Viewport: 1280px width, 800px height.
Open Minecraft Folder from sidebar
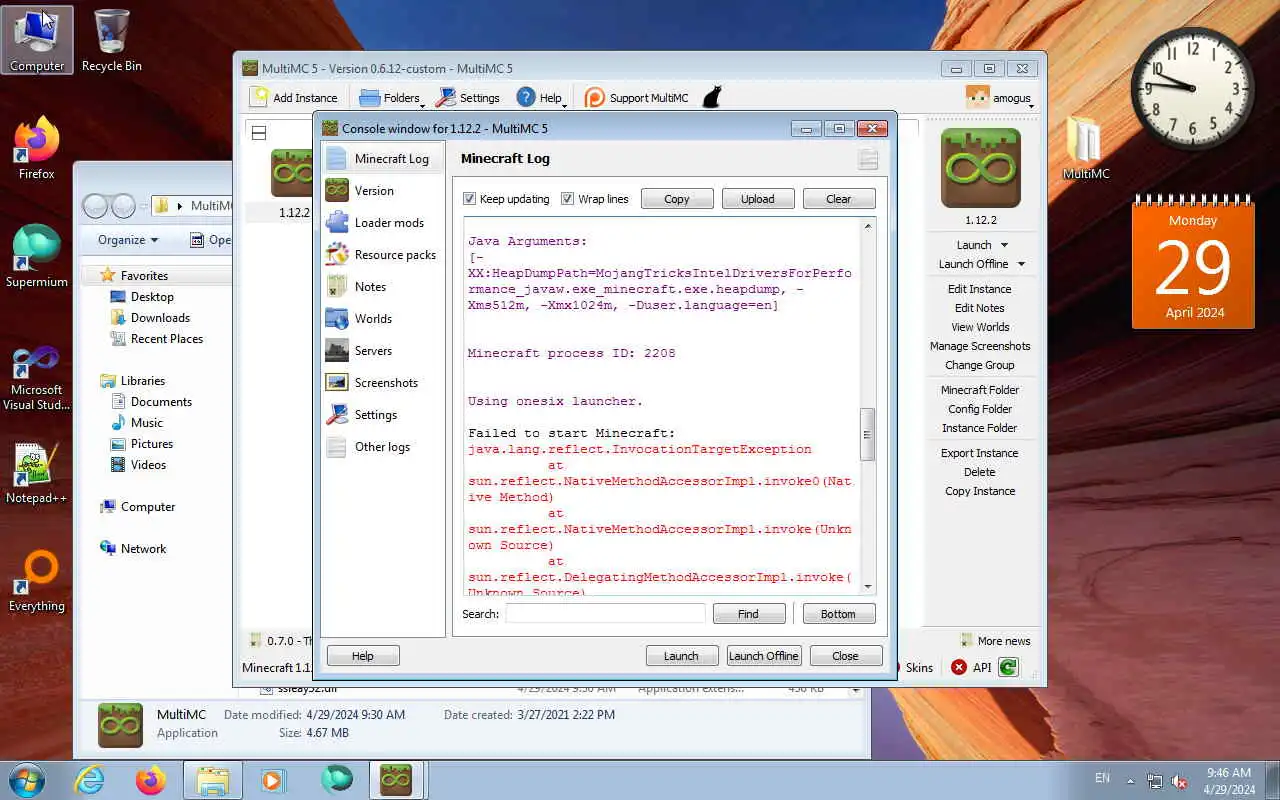click(x=980, y=390)
